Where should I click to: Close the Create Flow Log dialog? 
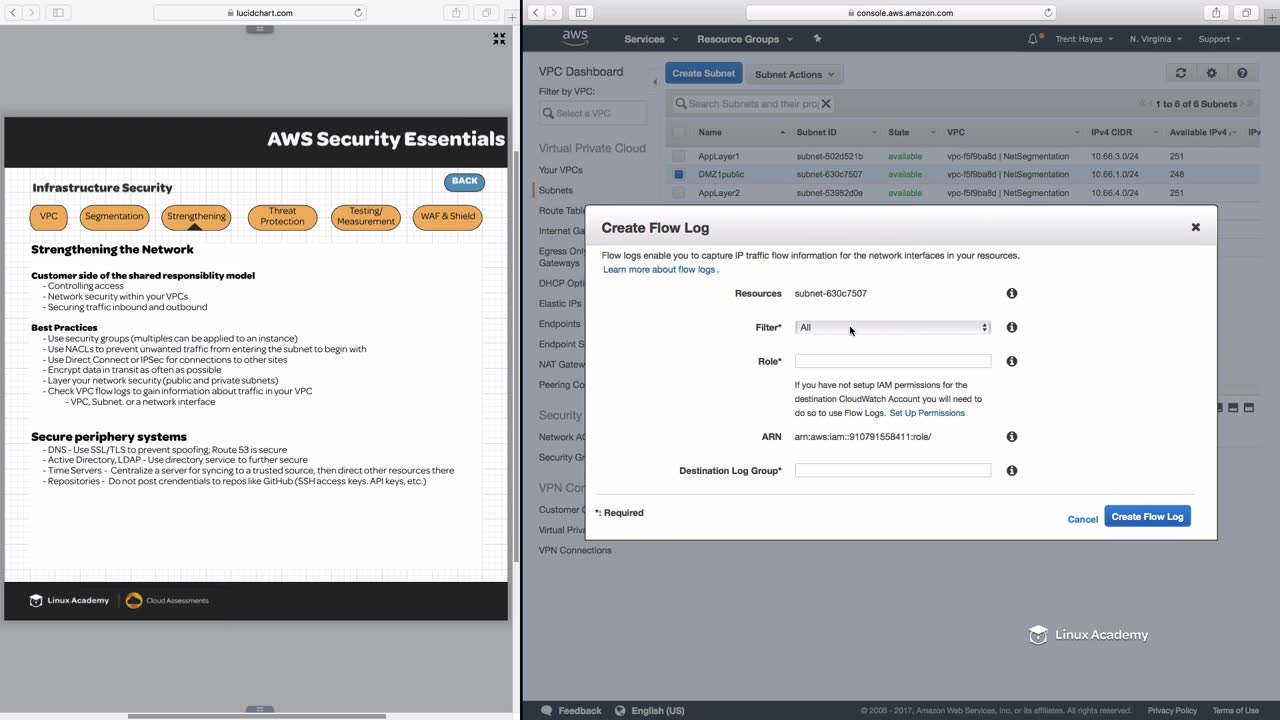1195,227
